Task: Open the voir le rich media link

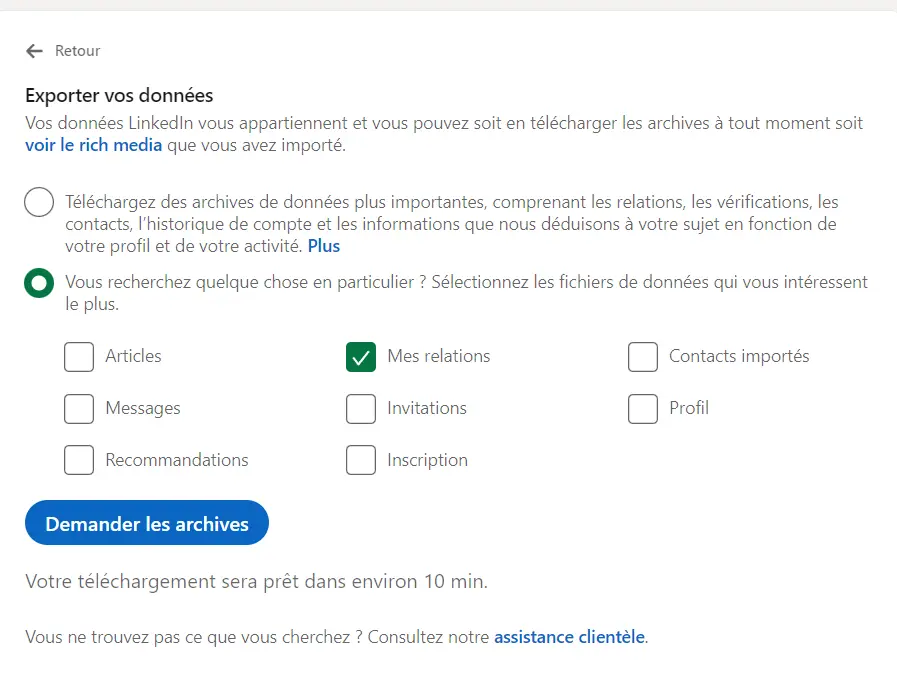Action: click(93, 144)
